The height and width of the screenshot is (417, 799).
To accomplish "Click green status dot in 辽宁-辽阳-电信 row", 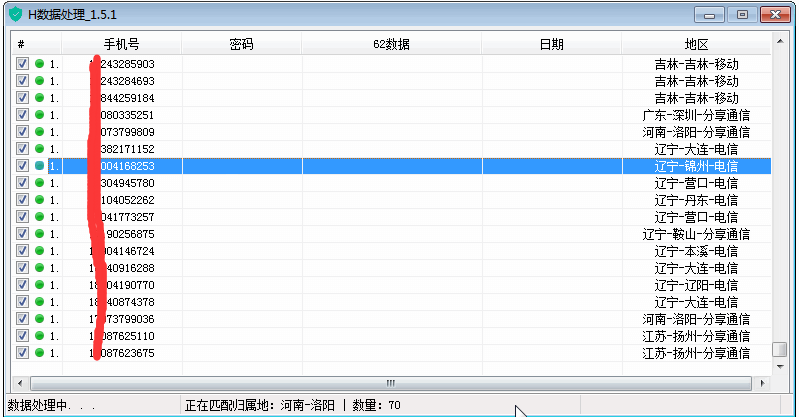I will 40,285.
